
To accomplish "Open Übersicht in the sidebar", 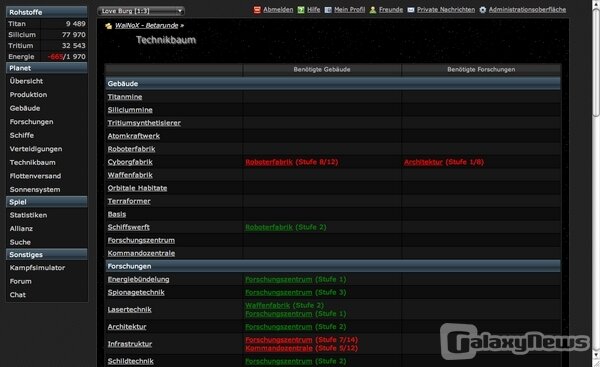I will pyautogui.click(x=26, y=81).
